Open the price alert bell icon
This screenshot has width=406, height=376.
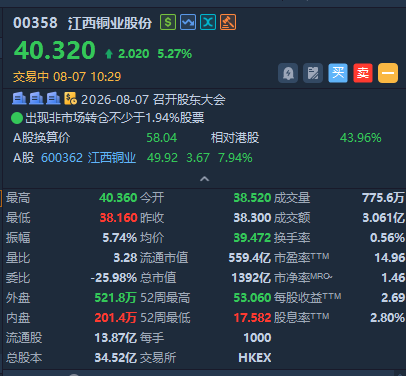coord(288,73)
